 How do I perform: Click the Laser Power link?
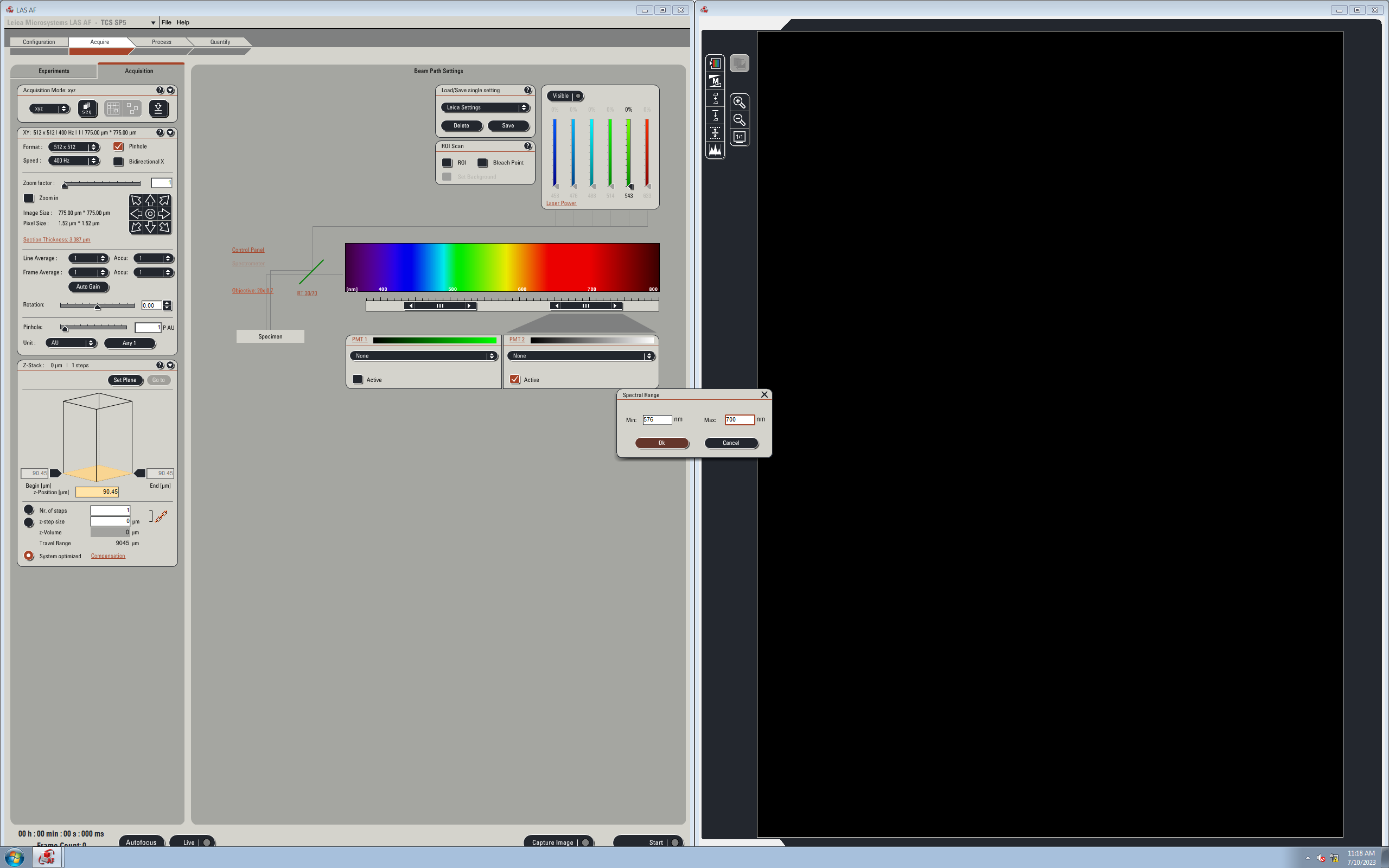pos(561,203)
